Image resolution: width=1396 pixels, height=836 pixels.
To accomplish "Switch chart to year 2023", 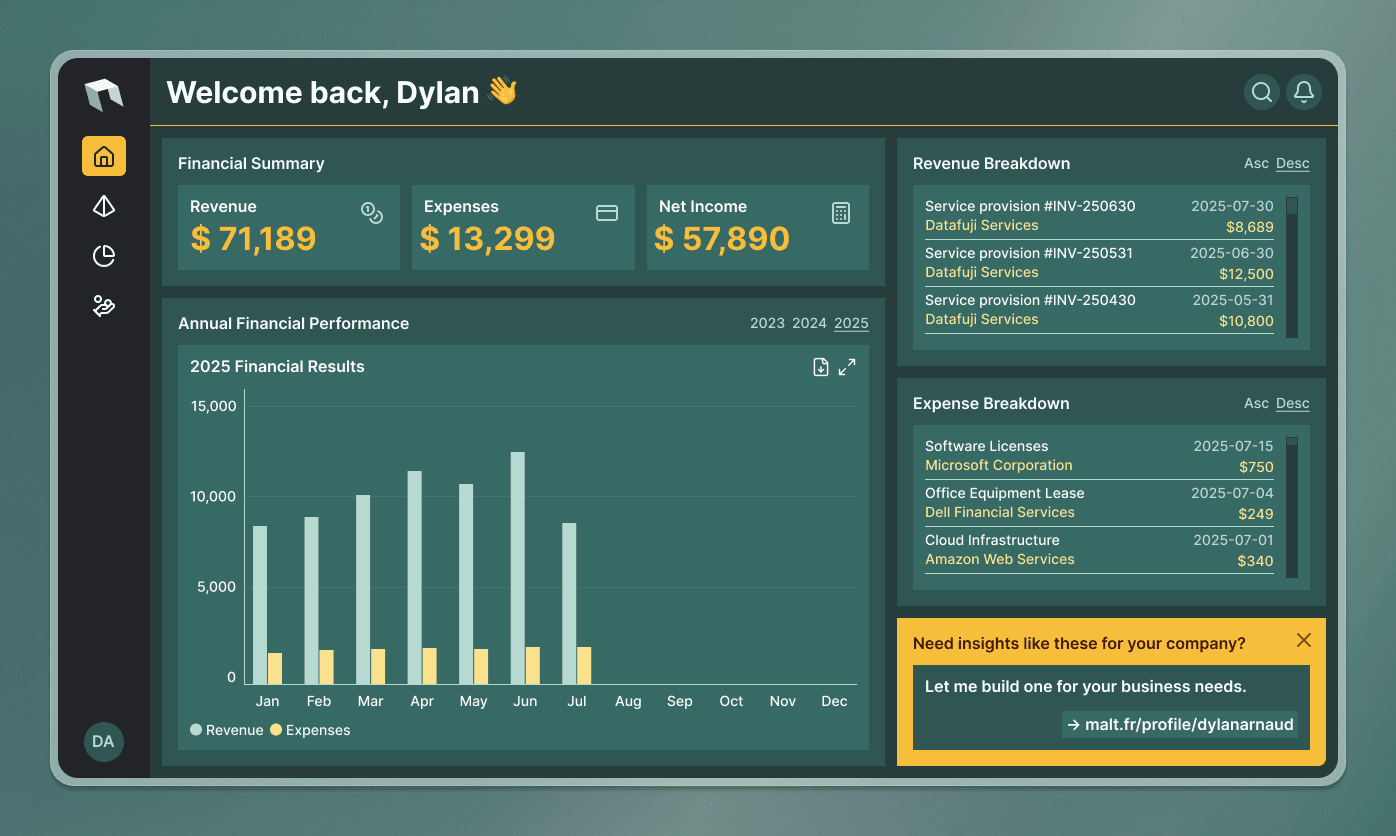I will point(767,323).
